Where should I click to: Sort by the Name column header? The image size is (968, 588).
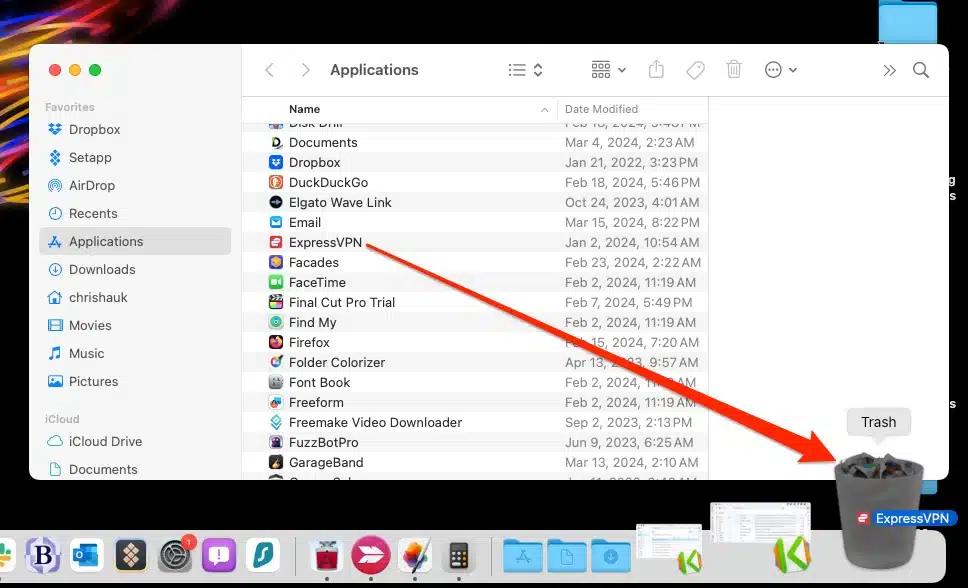point(305,109)
